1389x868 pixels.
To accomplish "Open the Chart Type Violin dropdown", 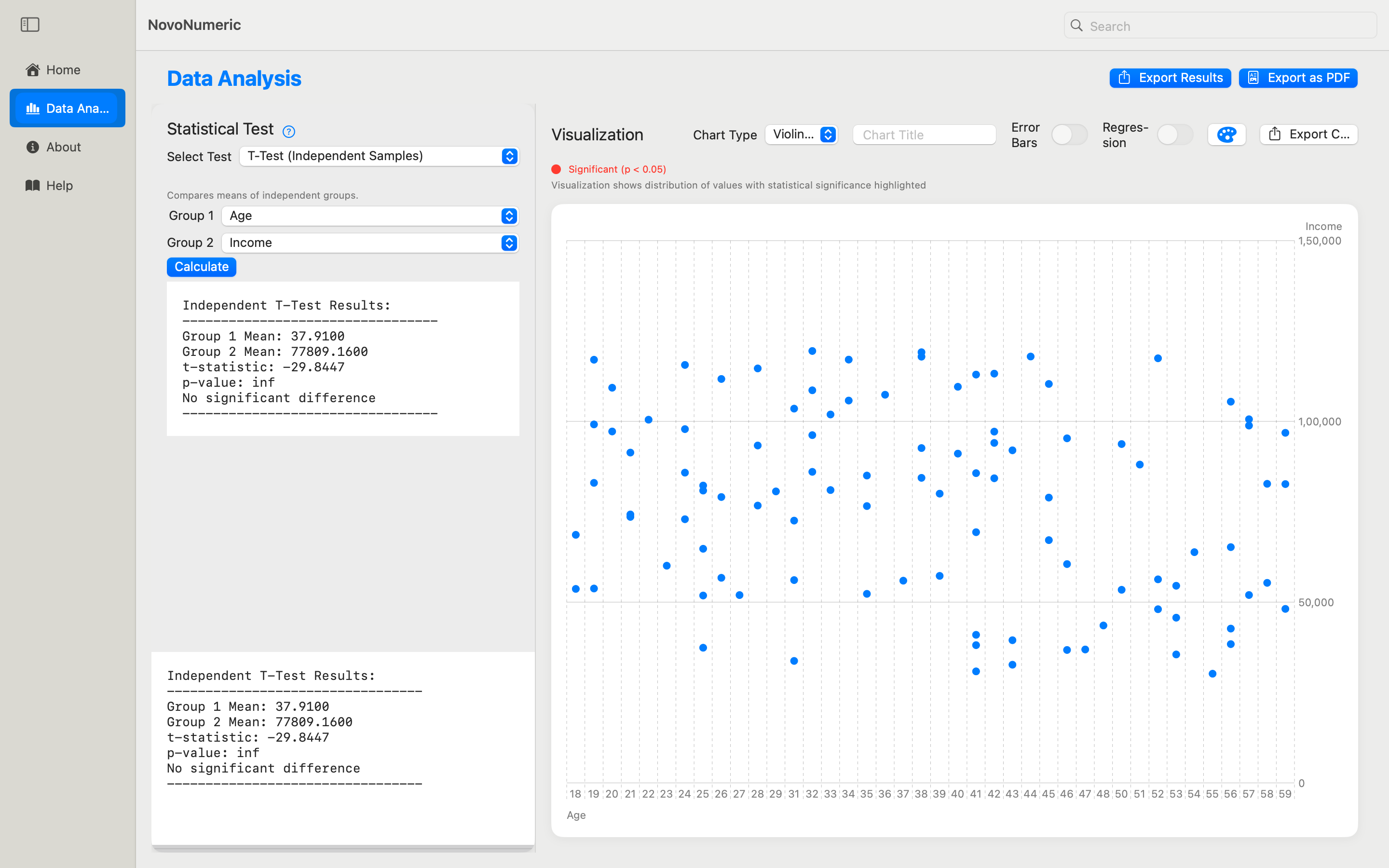I will pyautogui.click(x=801, y=135).
